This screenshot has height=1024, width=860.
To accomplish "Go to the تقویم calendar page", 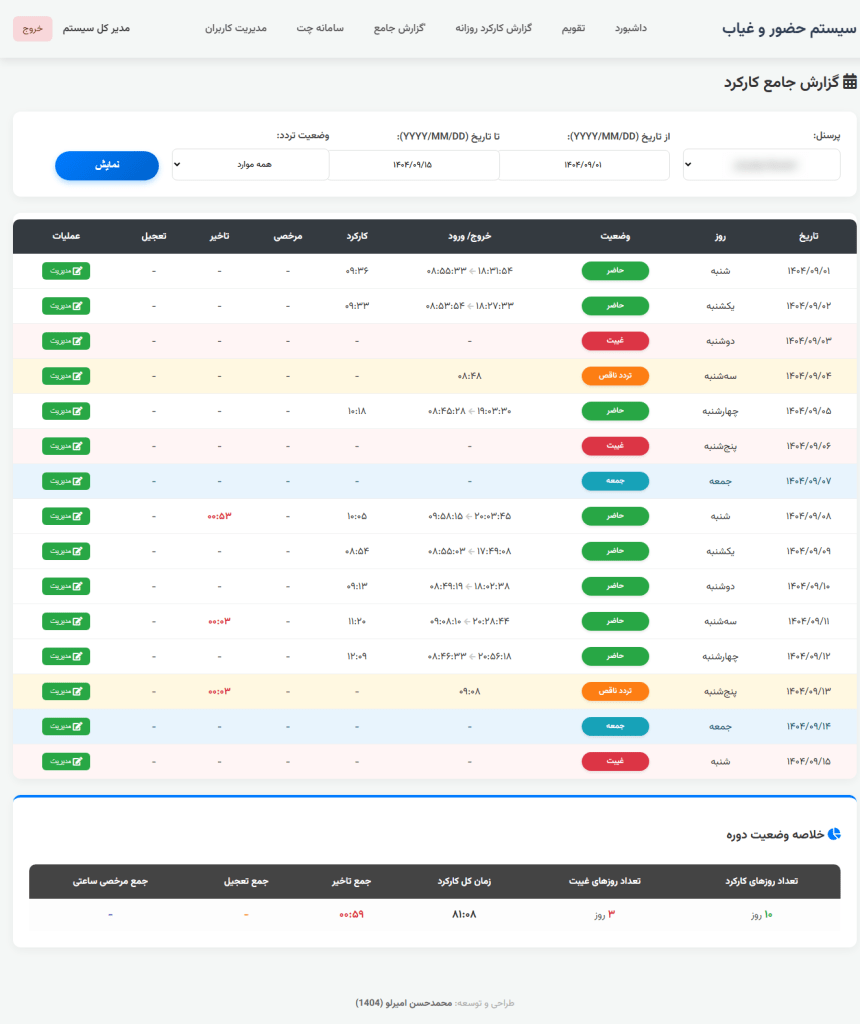I will 573,28.
